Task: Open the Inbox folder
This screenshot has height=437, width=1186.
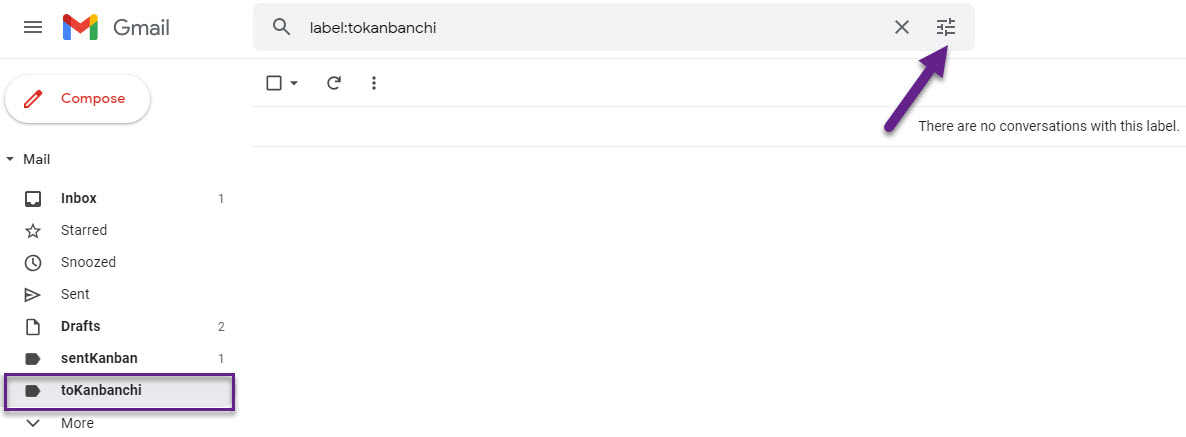Action: (125, 199)
